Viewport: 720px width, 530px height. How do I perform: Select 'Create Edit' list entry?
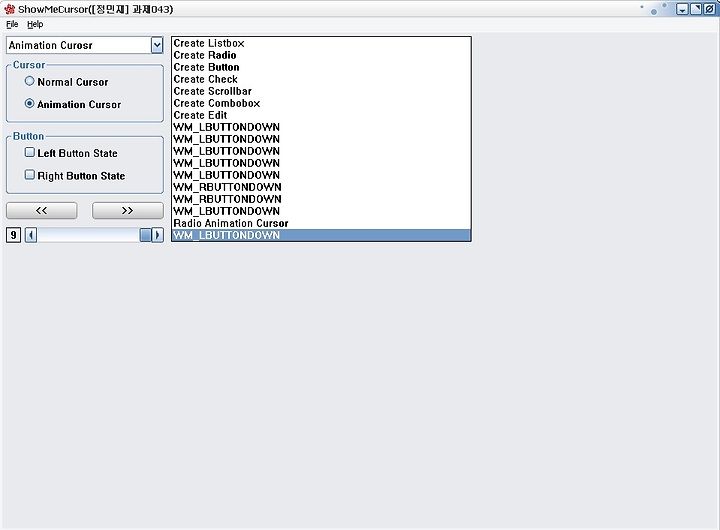click(x=321, y=115)
